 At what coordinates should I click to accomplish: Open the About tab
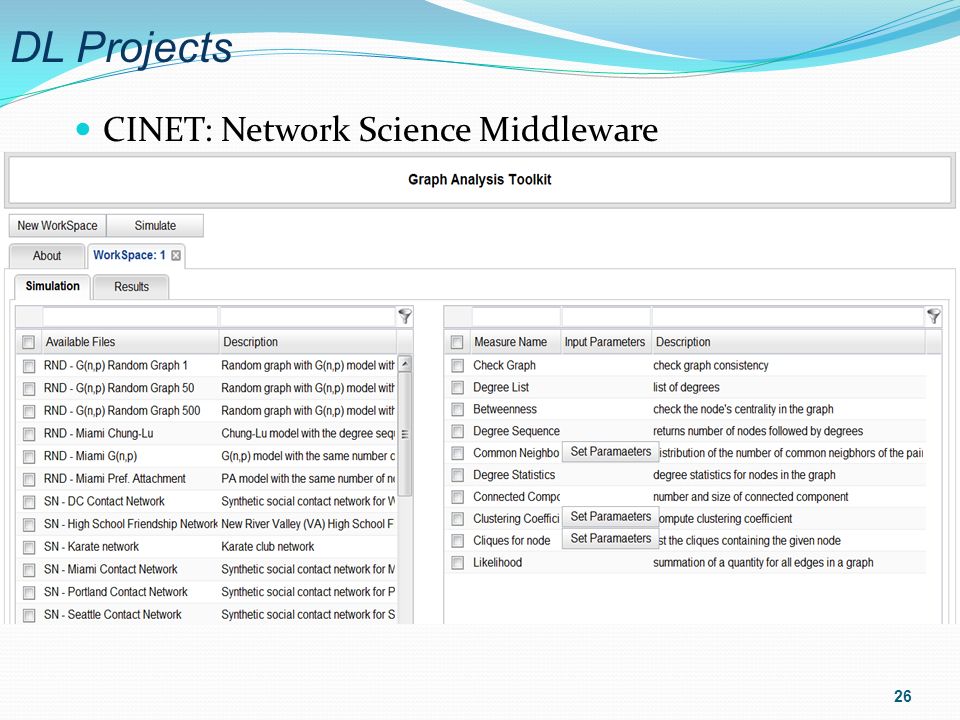click(x=47, y=256)
